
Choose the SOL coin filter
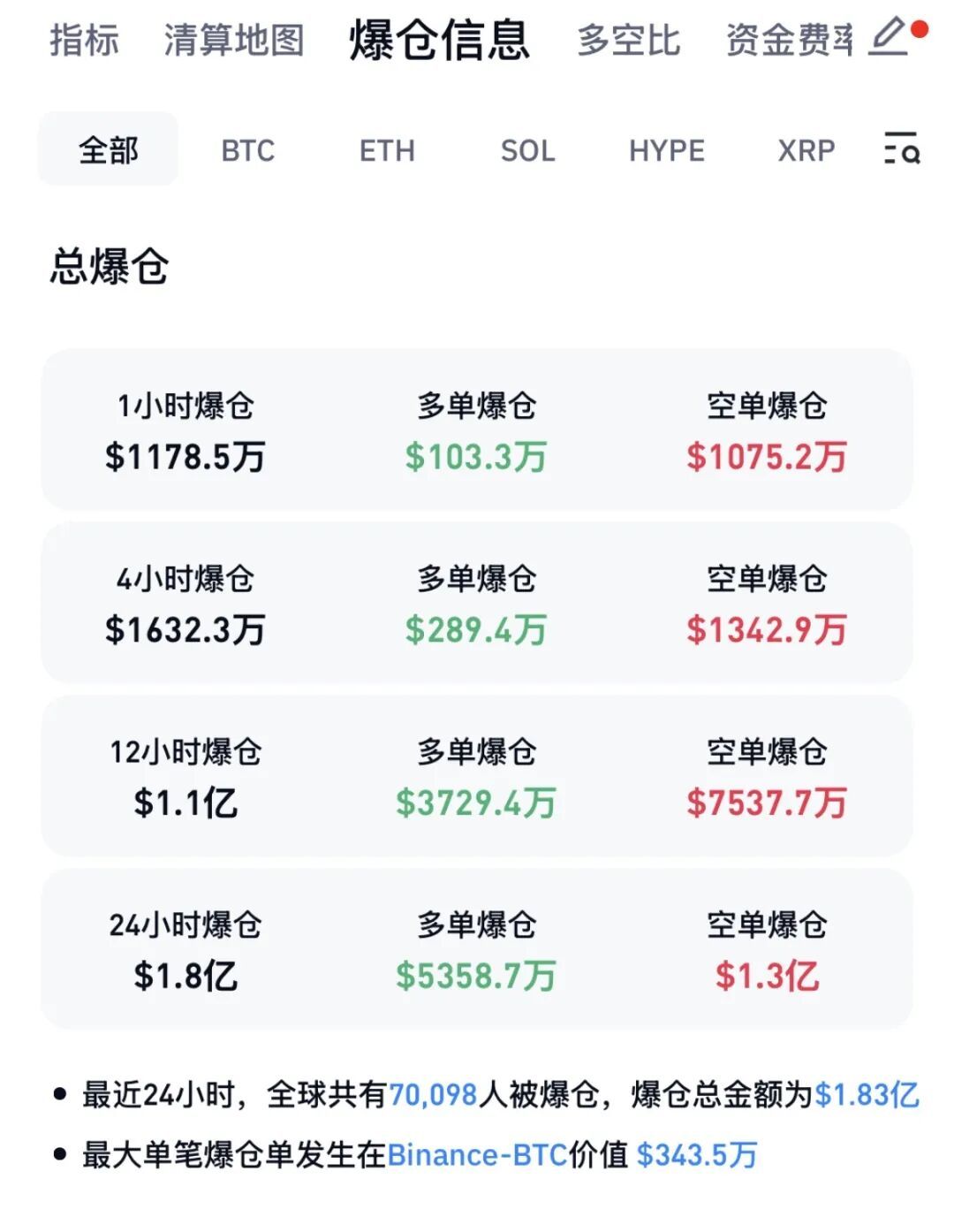528,151
